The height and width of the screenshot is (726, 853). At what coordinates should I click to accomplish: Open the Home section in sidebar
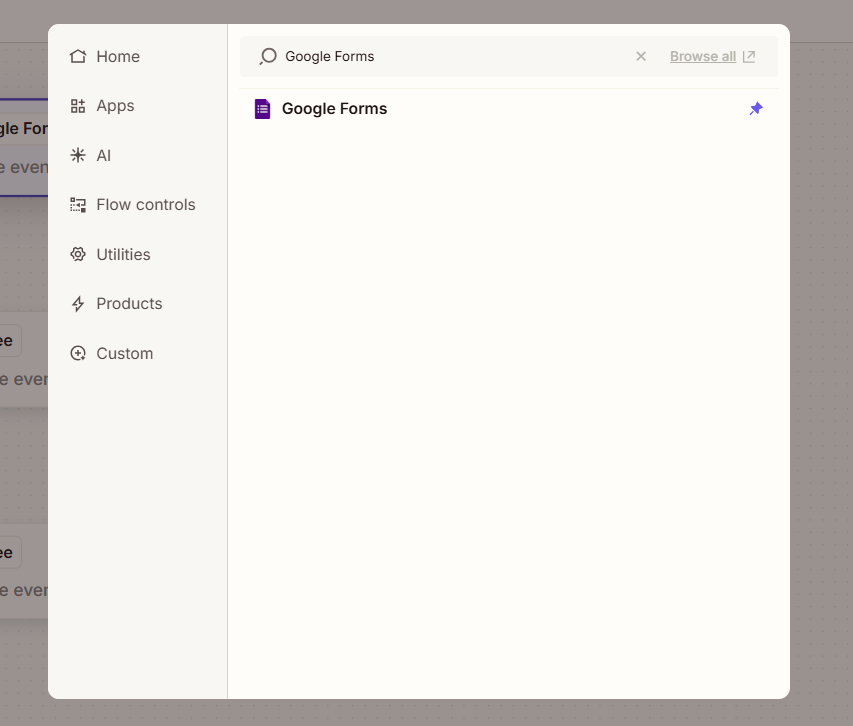(x=105, y=57)
